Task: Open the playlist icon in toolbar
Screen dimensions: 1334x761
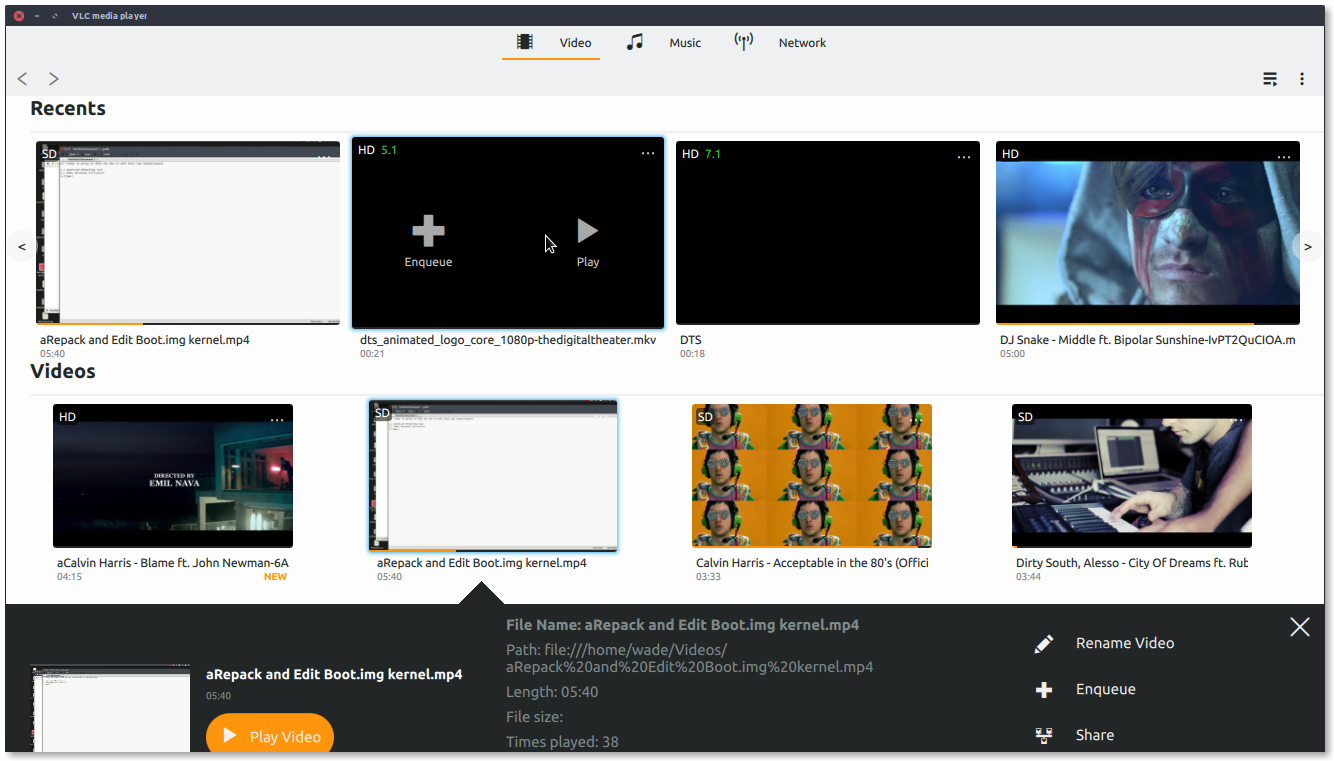Action: pos(1270,79)
